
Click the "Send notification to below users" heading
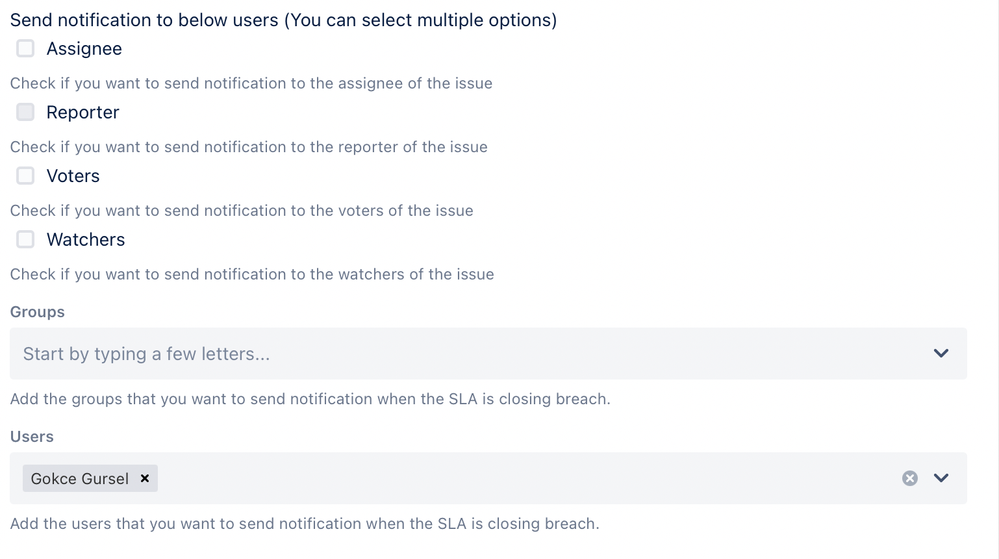coord(283,20)
